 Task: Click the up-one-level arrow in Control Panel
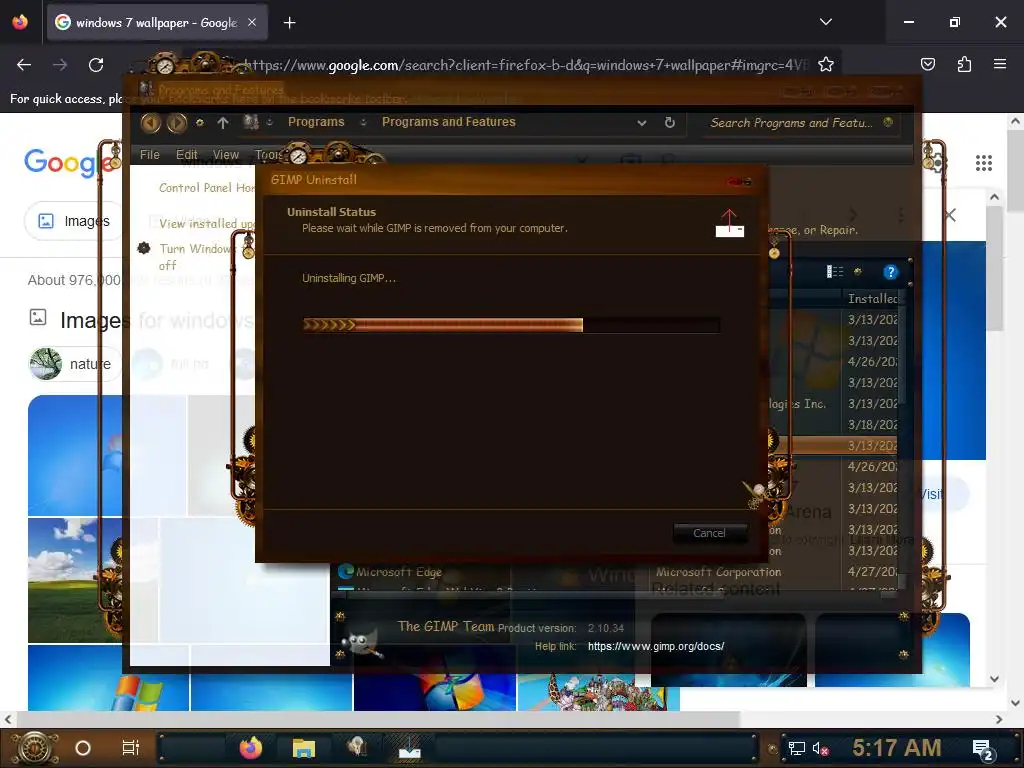pyautogui.click(x=223, y=123)
